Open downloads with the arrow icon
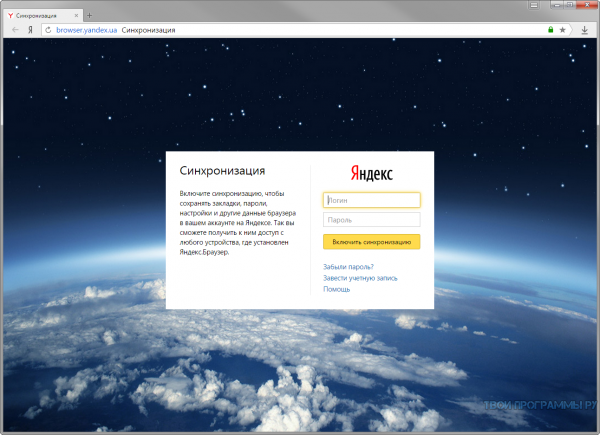Screen dimensions: 600x435 [x=584, y=30]
